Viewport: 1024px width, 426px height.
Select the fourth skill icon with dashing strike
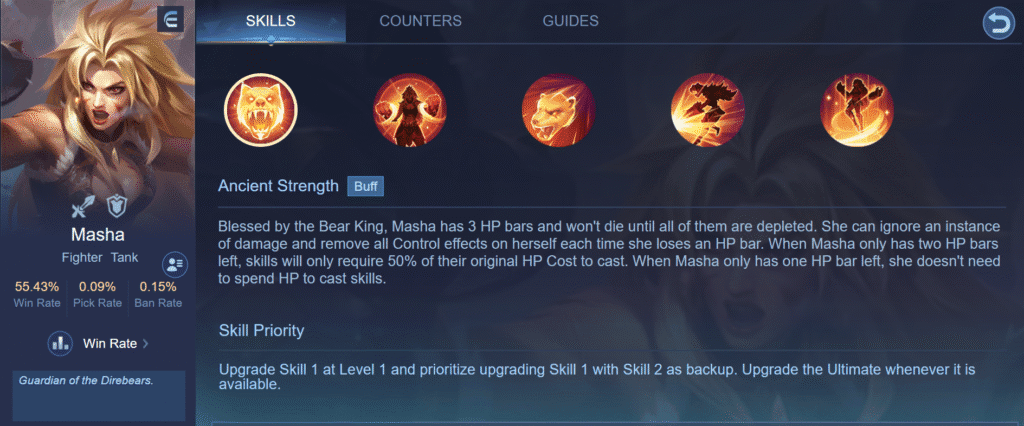(x=708, y=109)
